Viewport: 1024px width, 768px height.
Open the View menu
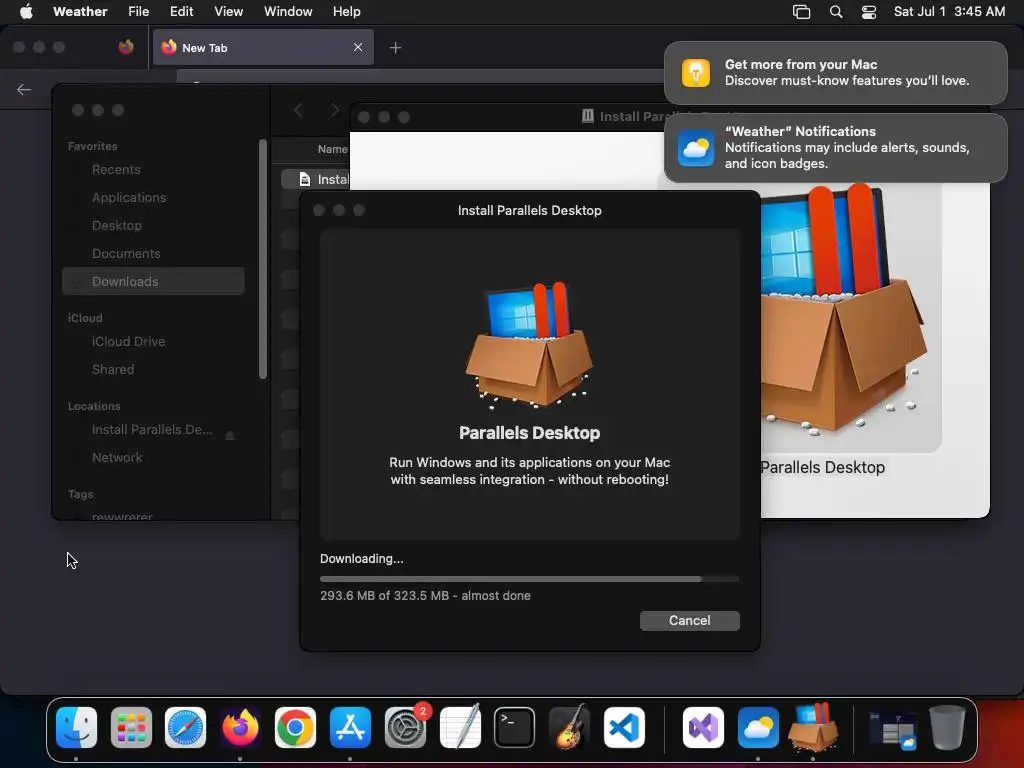pyautogui.click(x=229, y=11)
